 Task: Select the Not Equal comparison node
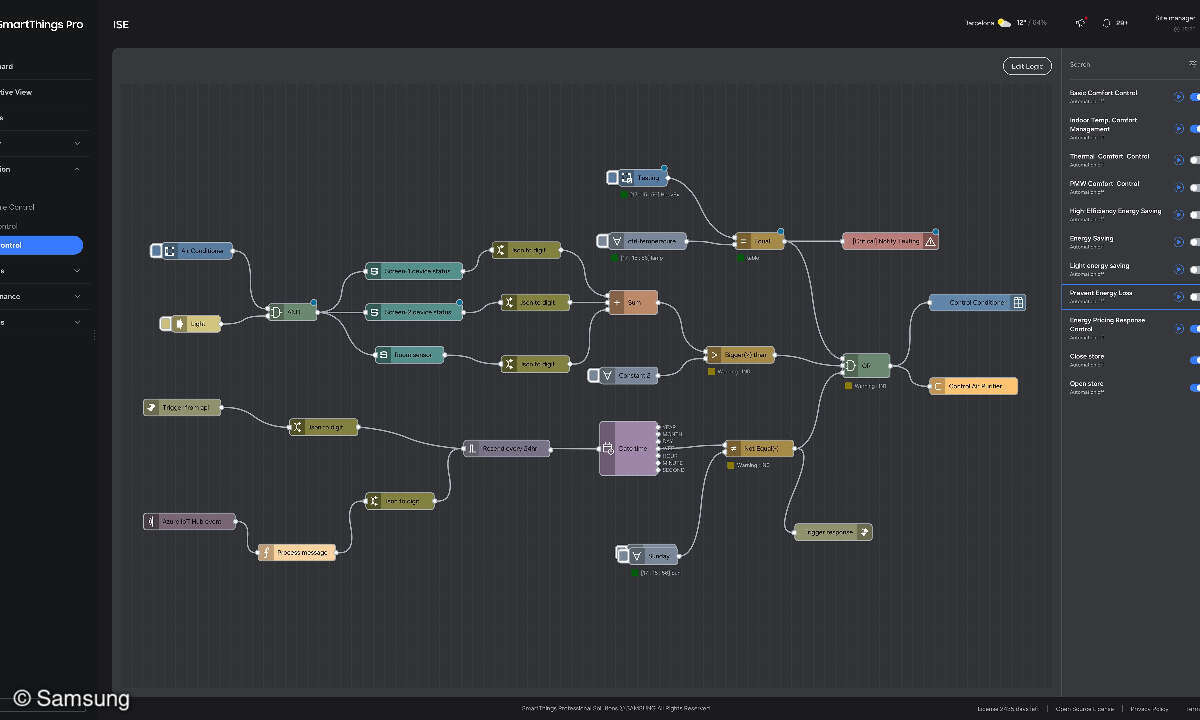point(759,449)
